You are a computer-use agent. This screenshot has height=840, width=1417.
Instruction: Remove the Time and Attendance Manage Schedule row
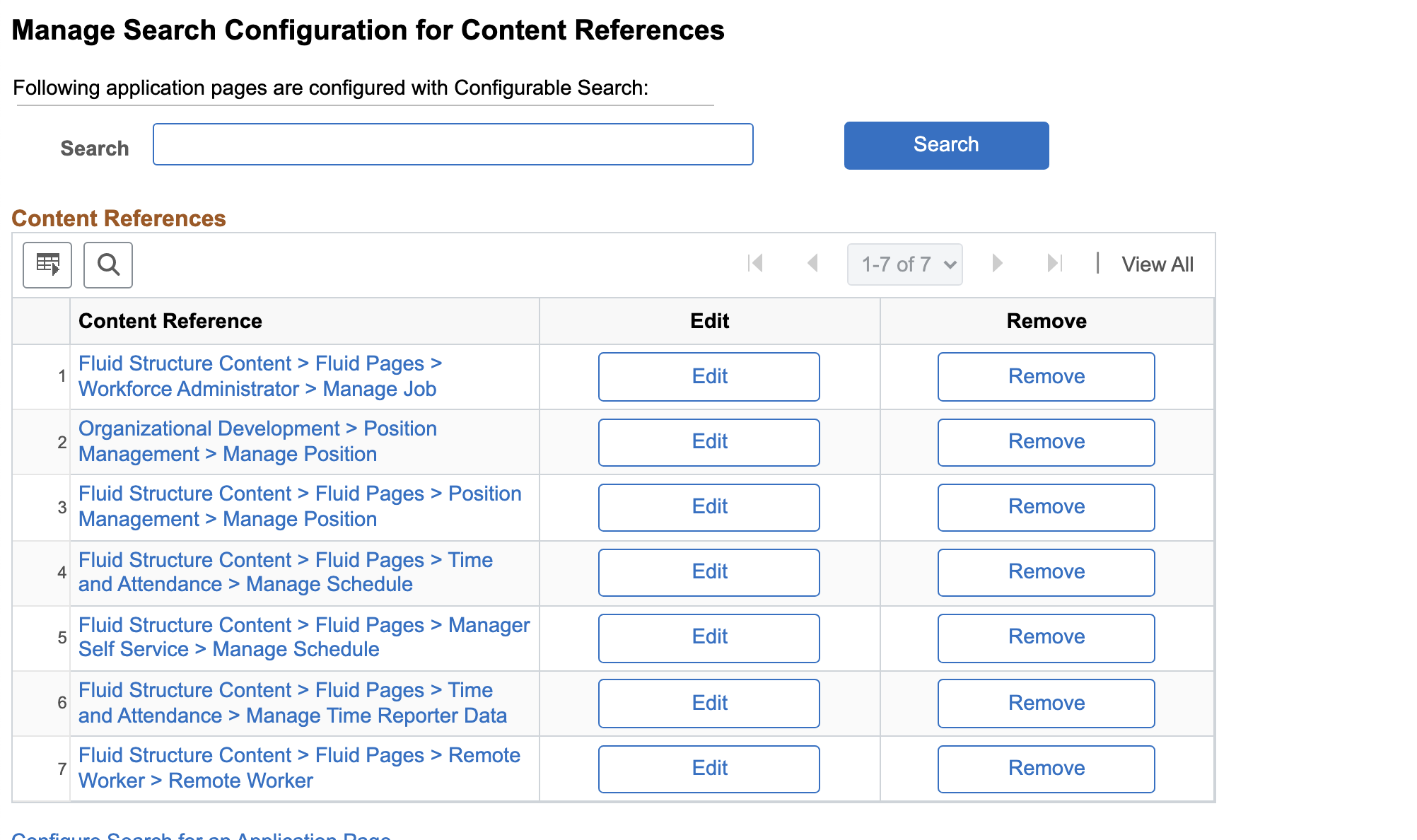tap(1046, 572)
